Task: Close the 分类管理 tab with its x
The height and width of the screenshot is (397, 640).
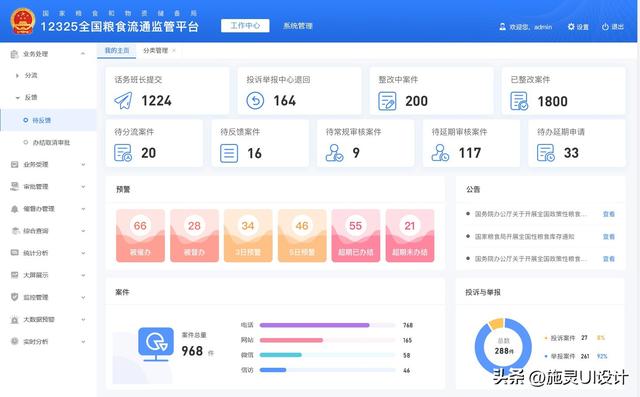Action: coord(174,51)
